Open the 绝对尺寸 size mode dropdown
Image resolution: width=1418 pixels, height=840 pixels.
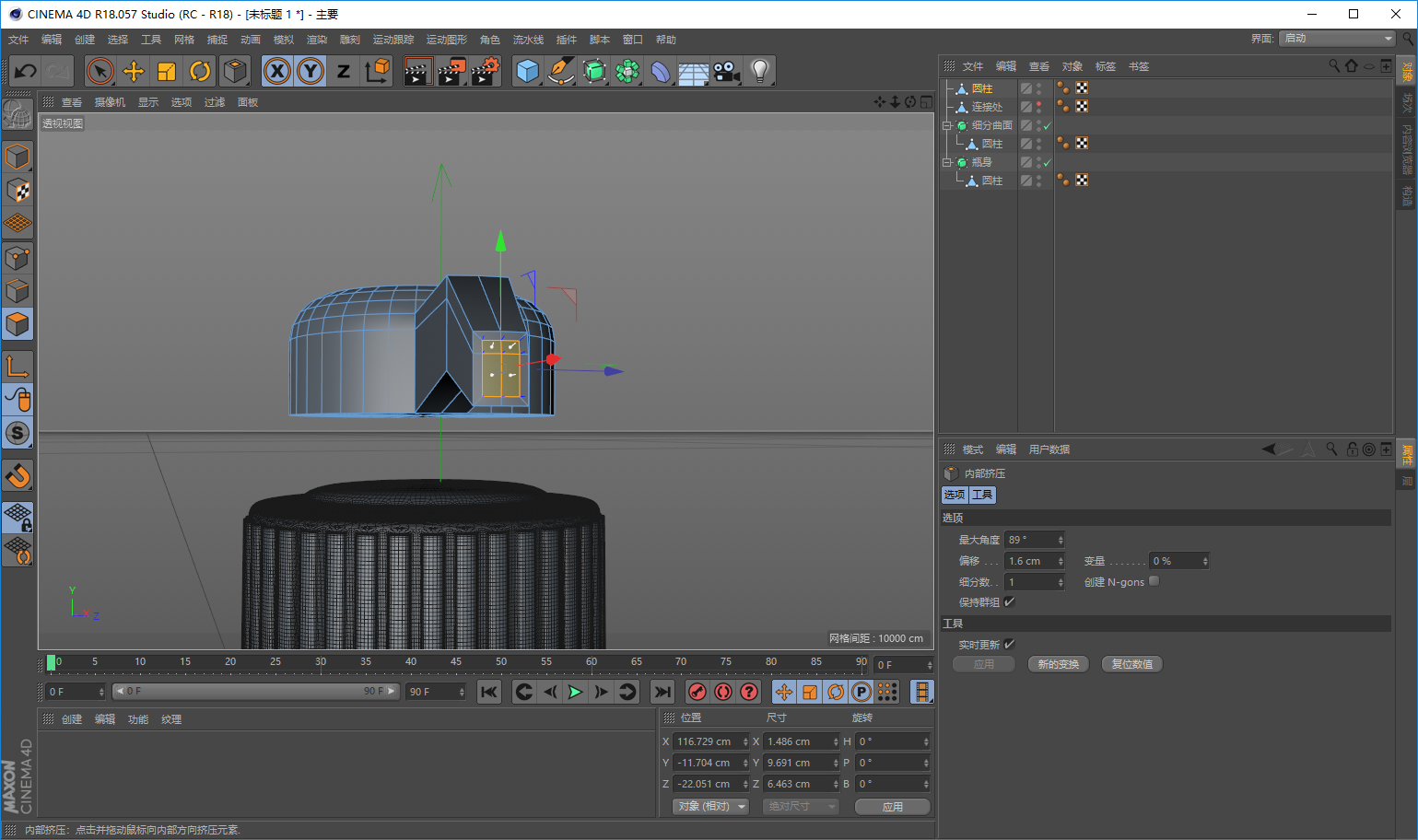pos(801,806)
